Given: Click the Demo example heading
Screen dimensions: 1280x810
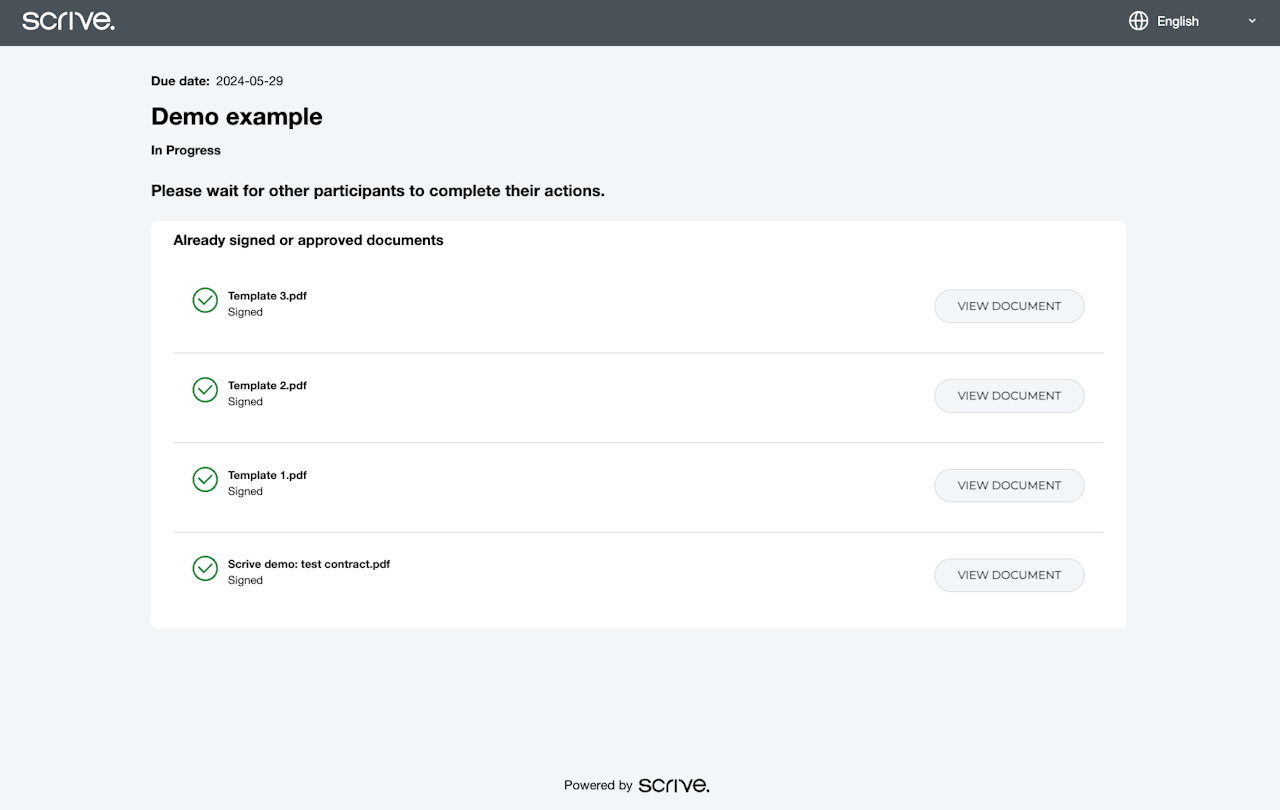Looking at the screenshot, I should 237,117.
